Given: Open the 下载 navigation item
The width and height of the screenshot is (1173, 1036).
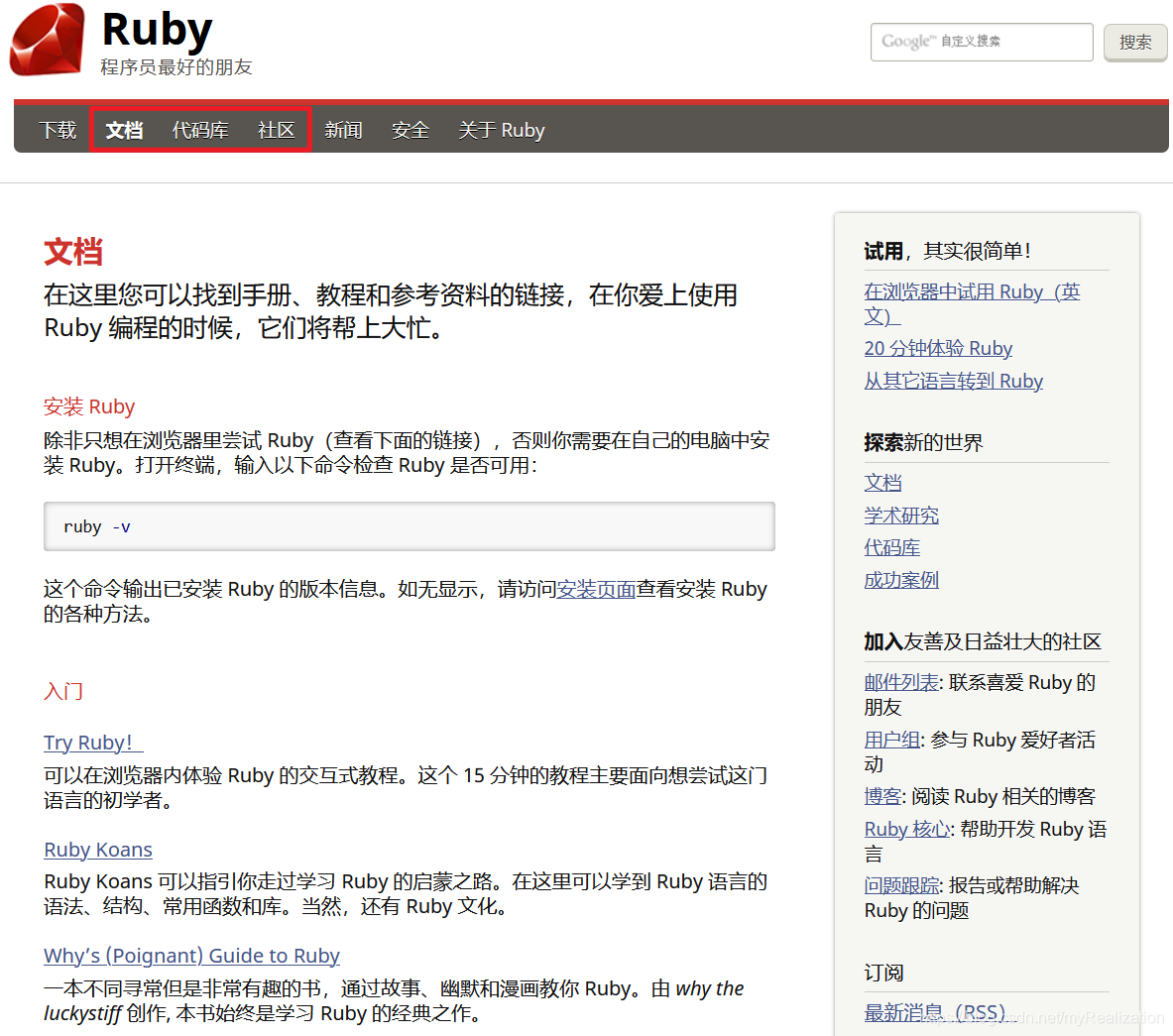Looking at the screenshot, I should [58, 130].
